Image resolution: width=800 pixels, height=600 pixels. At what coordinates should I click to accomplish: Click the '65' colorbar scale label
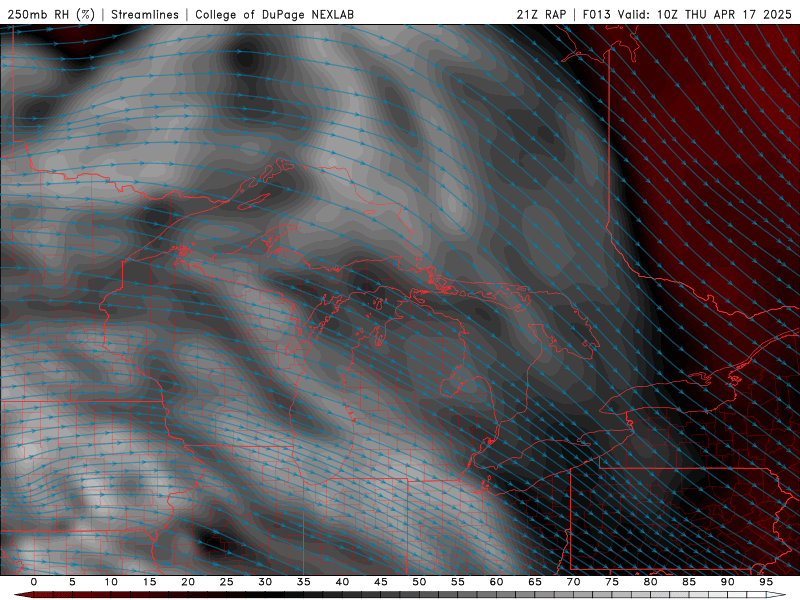click(x=535, y=582)
